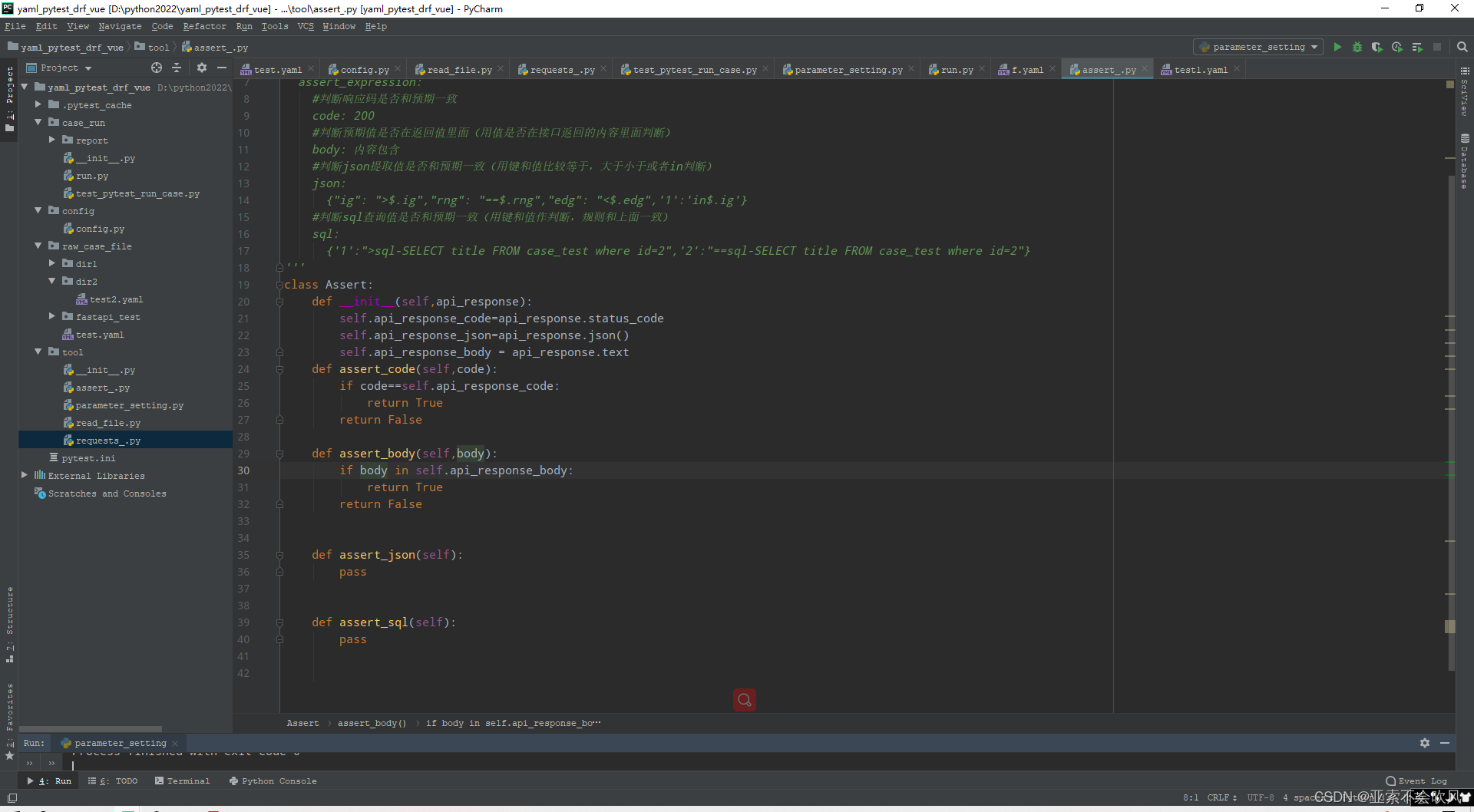This screenshot has width=1474, height=812.
Task: Click the locate-in-project target icon
Action: 157,68
